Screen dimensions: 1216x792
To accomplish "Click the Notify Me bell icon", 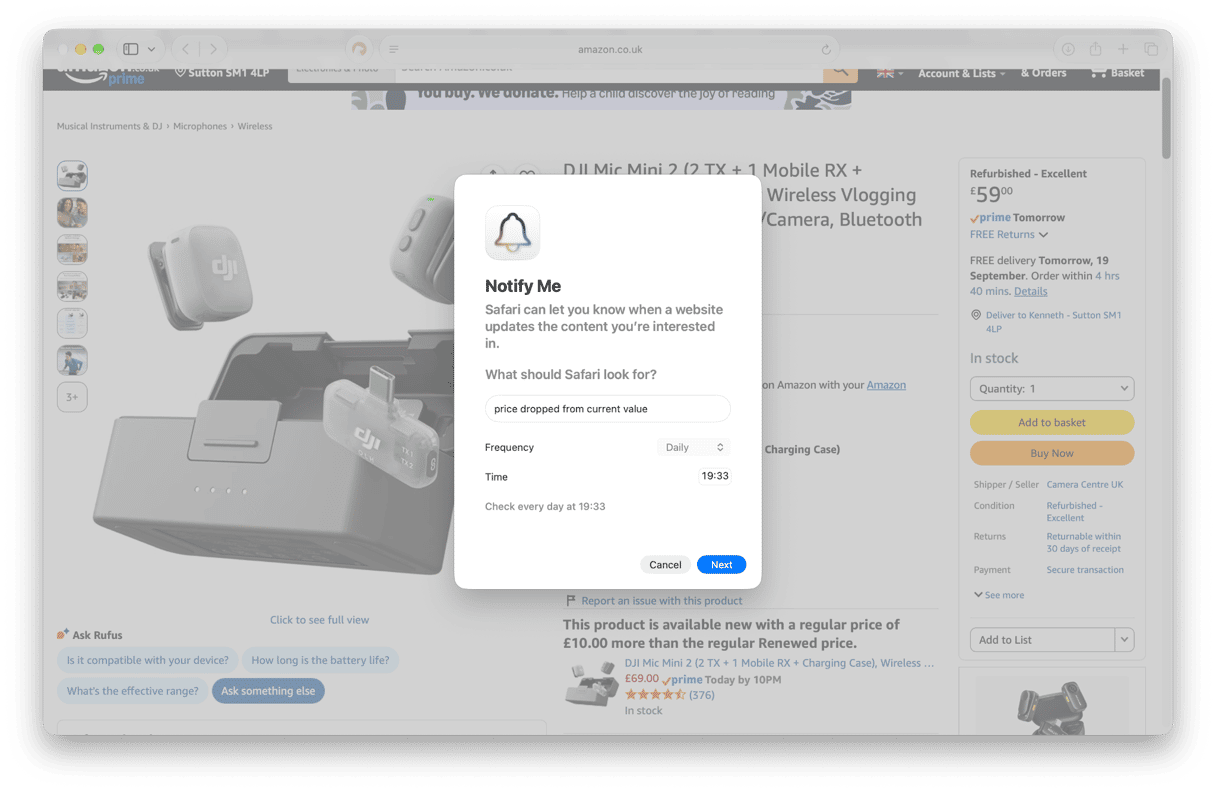I will pyautogui.click(x=513, y=233).
